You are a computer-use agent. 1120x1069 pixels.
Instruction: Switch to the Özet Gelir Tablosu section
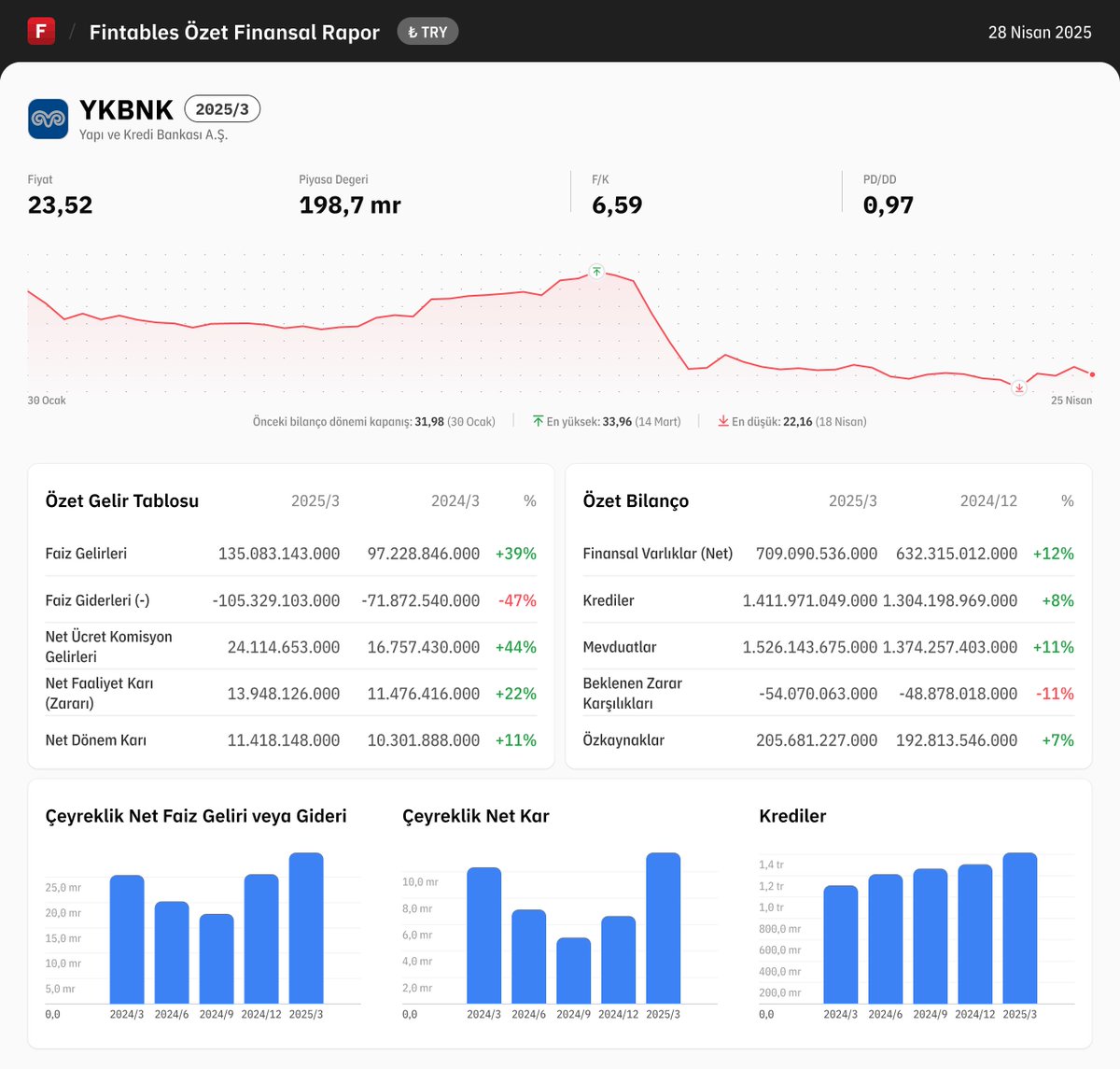[121, 500]
